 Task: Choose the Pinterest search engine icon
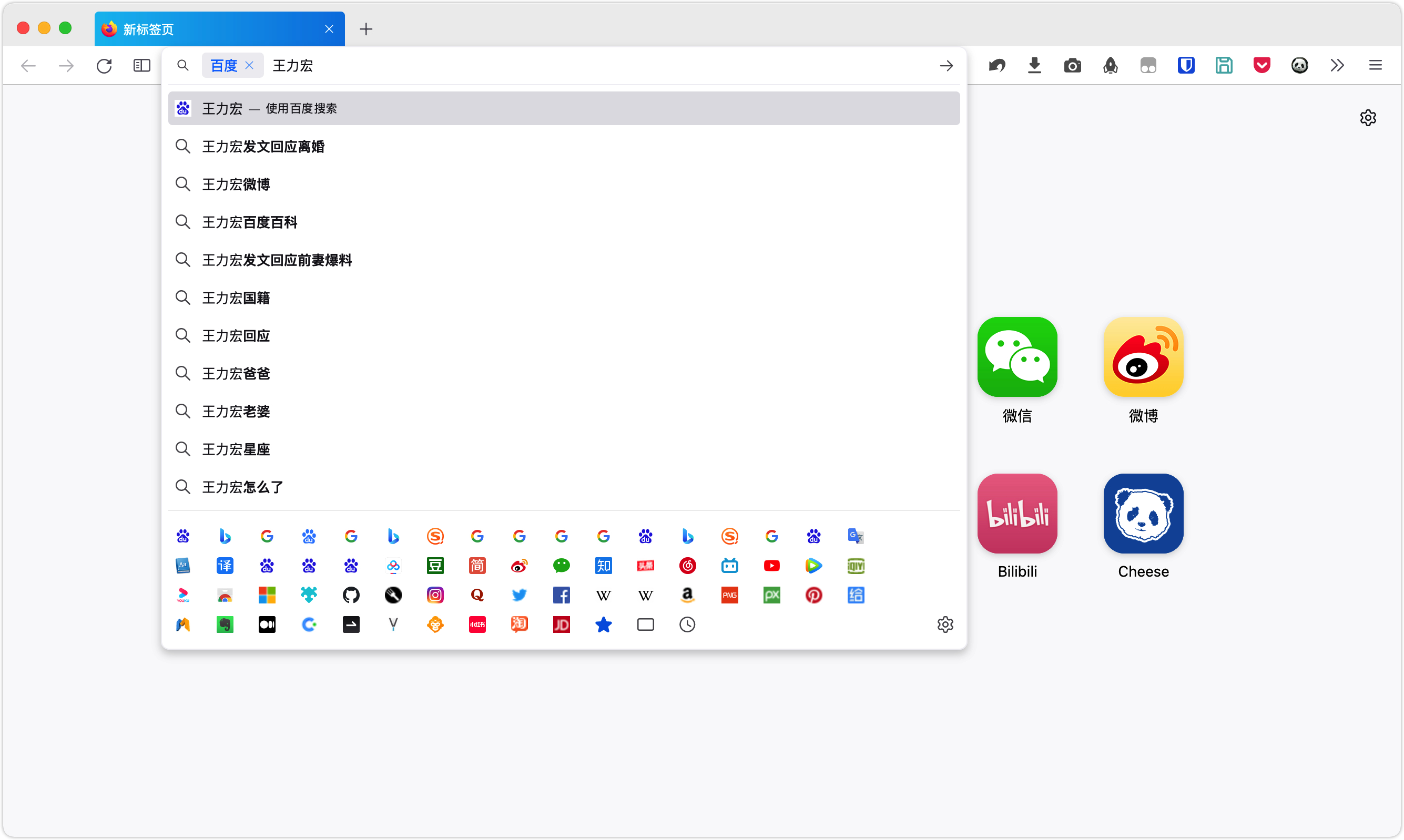[x=813, y=595]
